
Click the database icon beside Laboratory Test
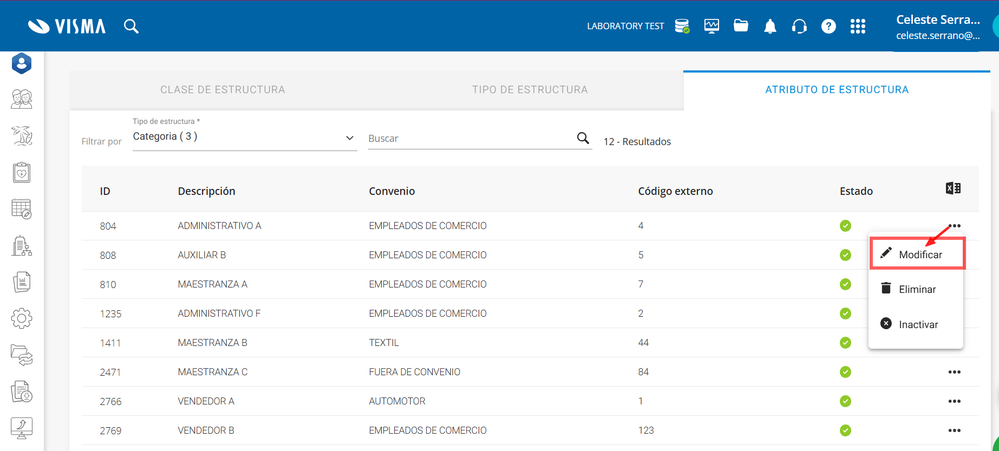682,26
